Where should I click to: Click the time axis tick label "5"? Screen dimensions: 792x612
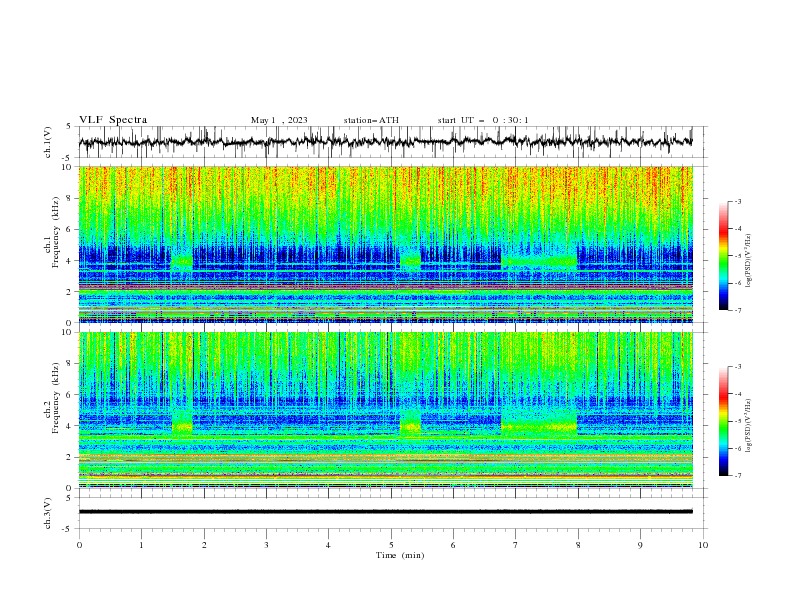pyautogui.click(x=391, y=545)
